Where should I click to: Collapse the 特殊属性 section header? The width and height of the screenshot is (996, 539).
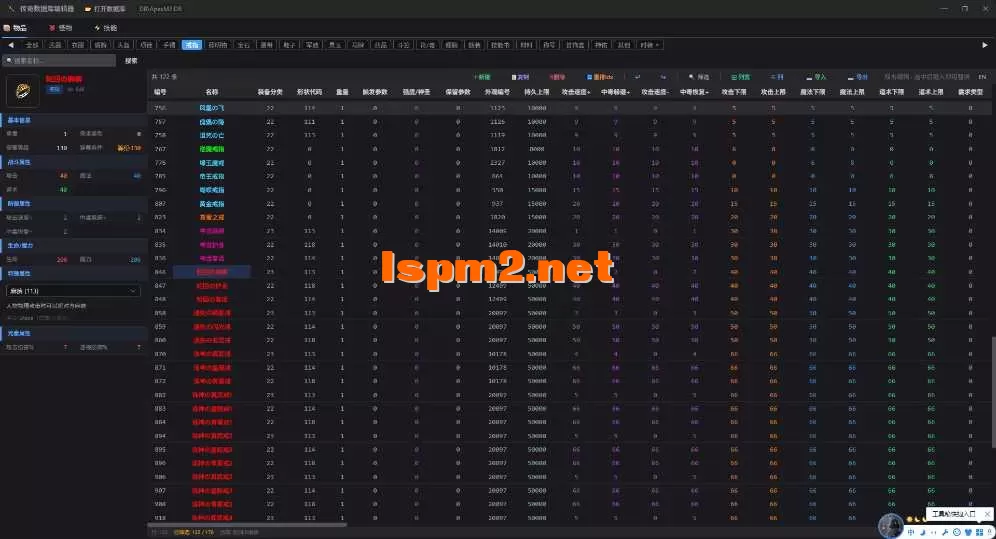74,273
